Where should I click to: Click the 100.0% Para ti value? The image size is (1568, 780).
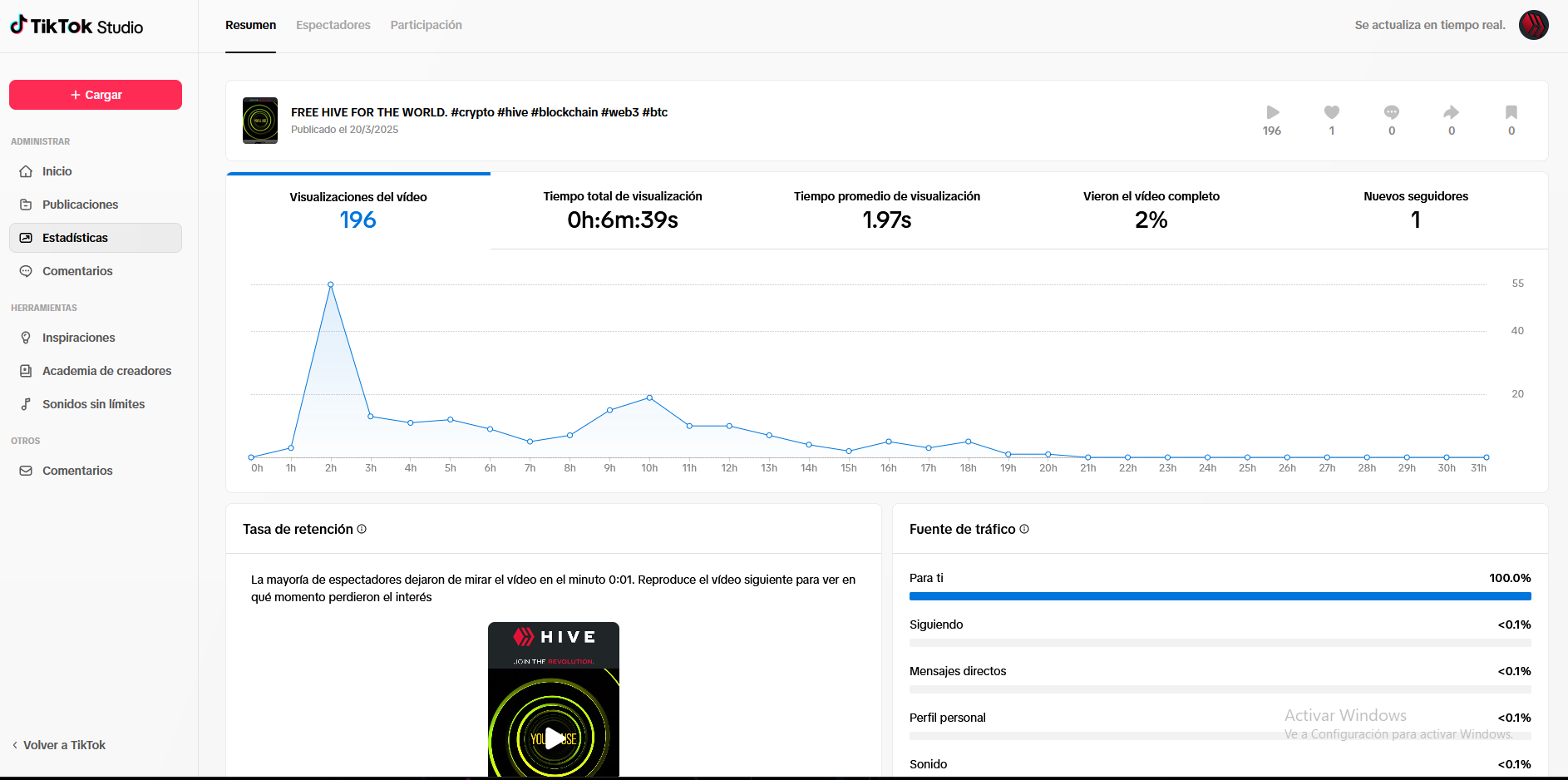pyautogui.click(x=1510, y=578)
